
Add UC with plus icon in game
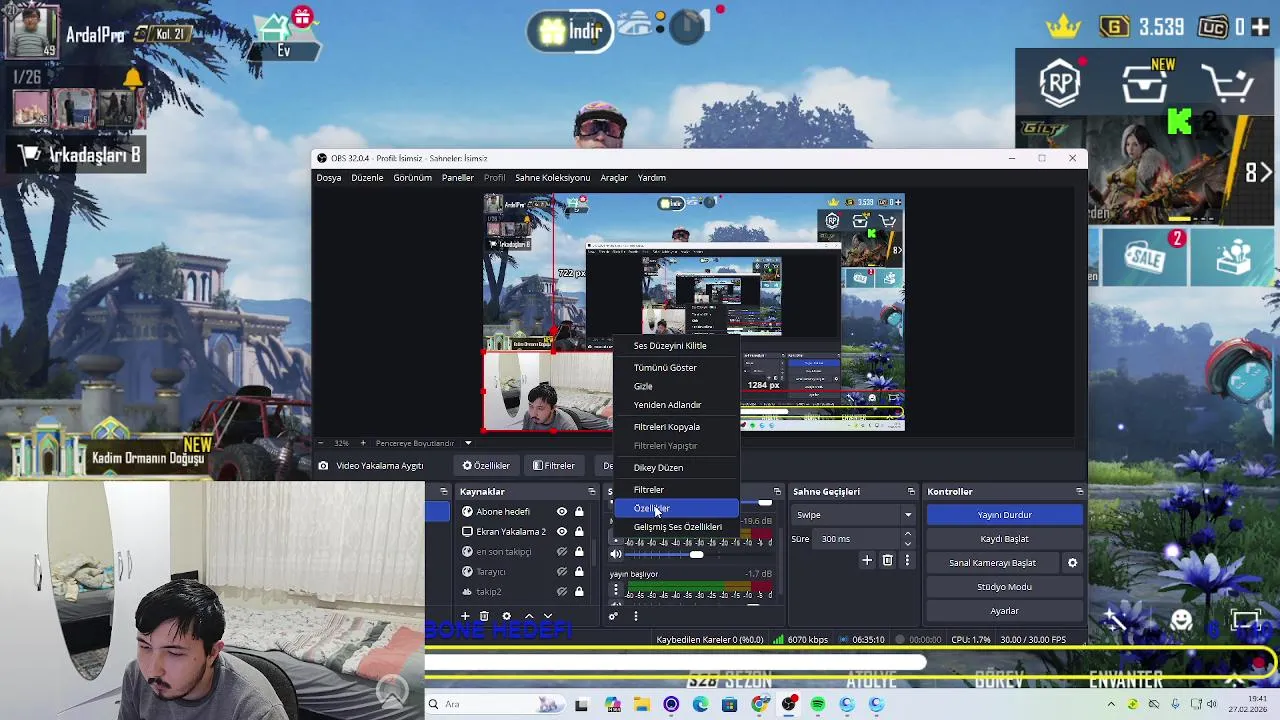point(1261,27)
